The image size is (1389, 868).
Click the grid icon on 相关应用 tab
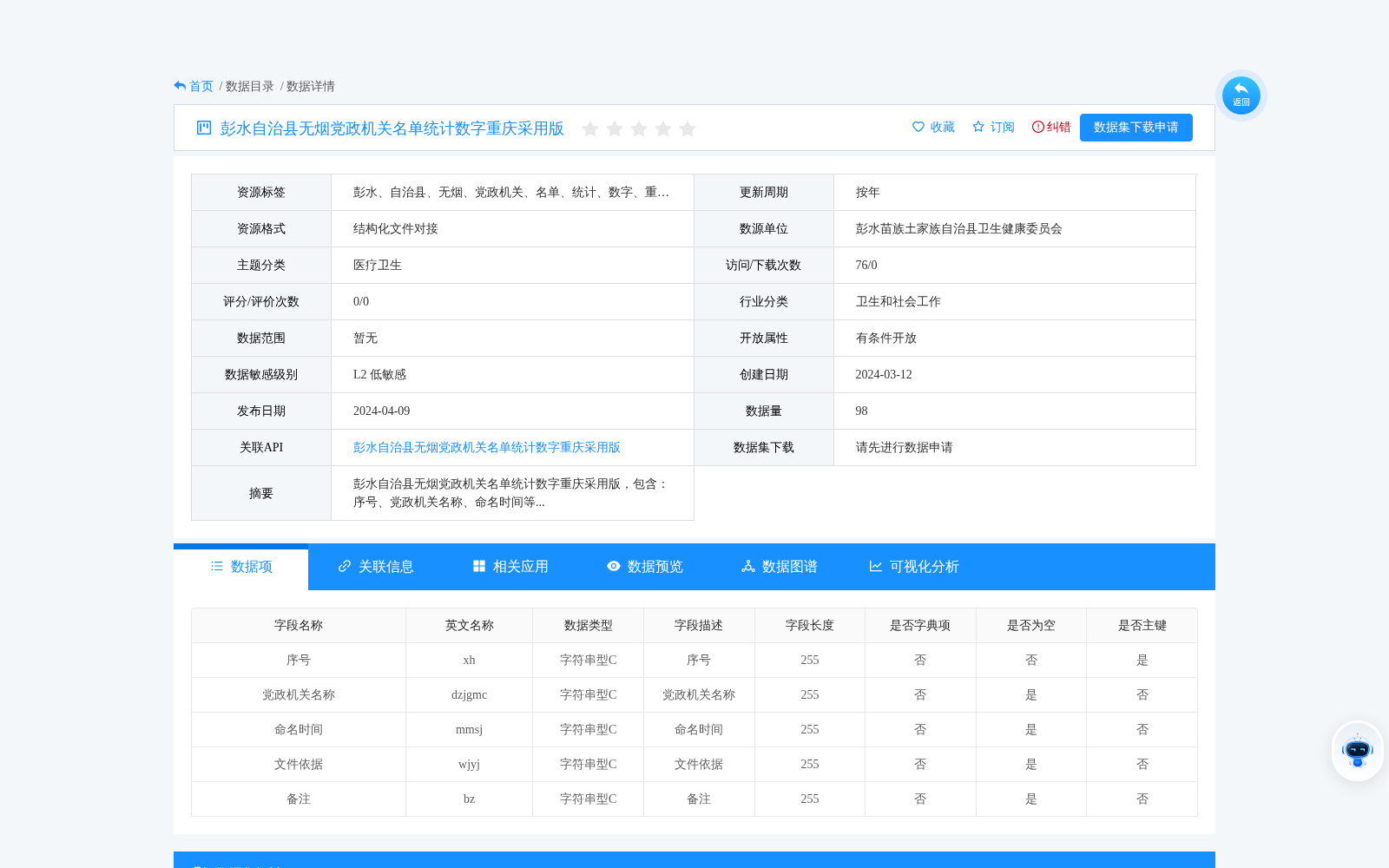479,566
